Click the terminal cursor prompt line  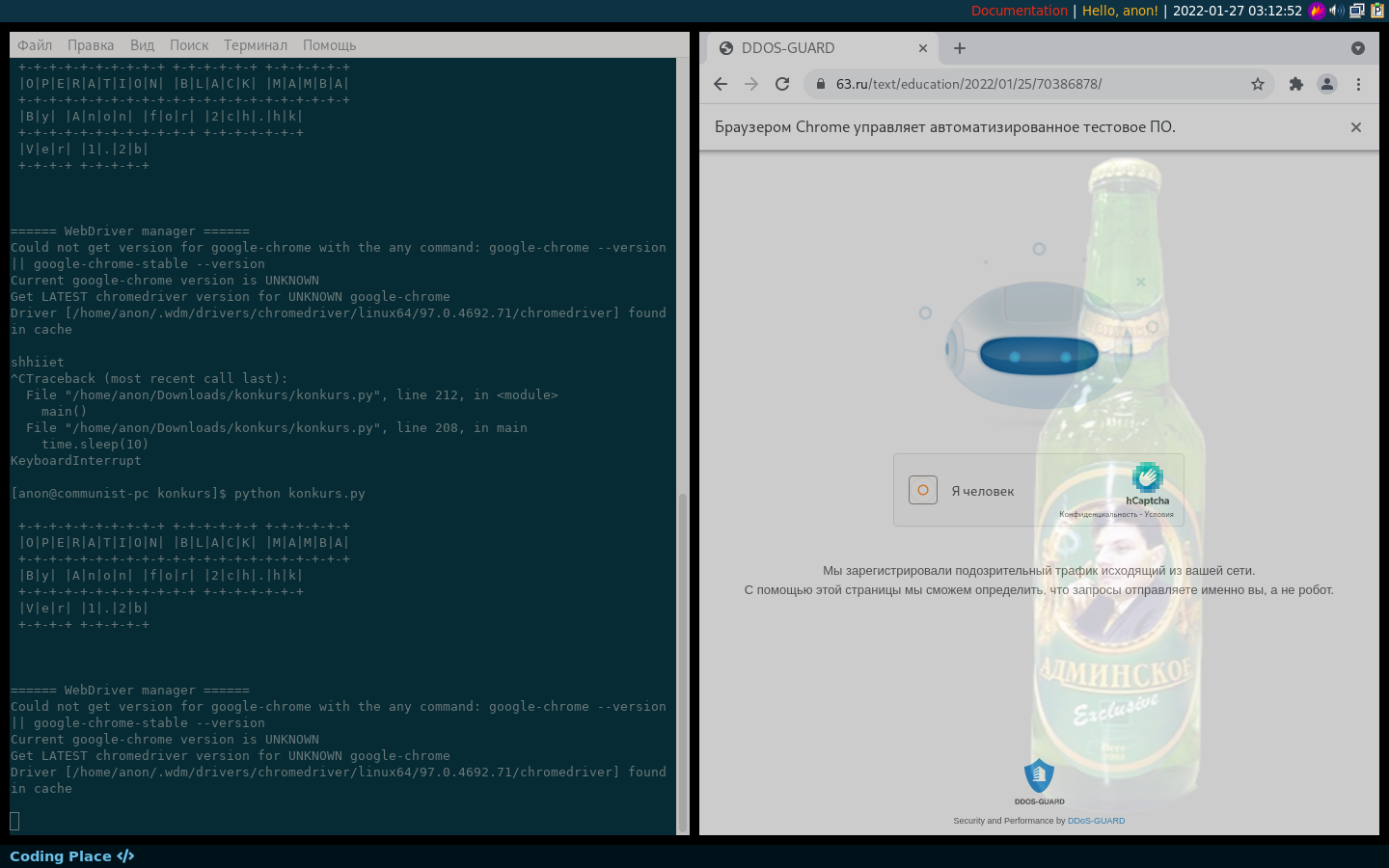[14, 821]
